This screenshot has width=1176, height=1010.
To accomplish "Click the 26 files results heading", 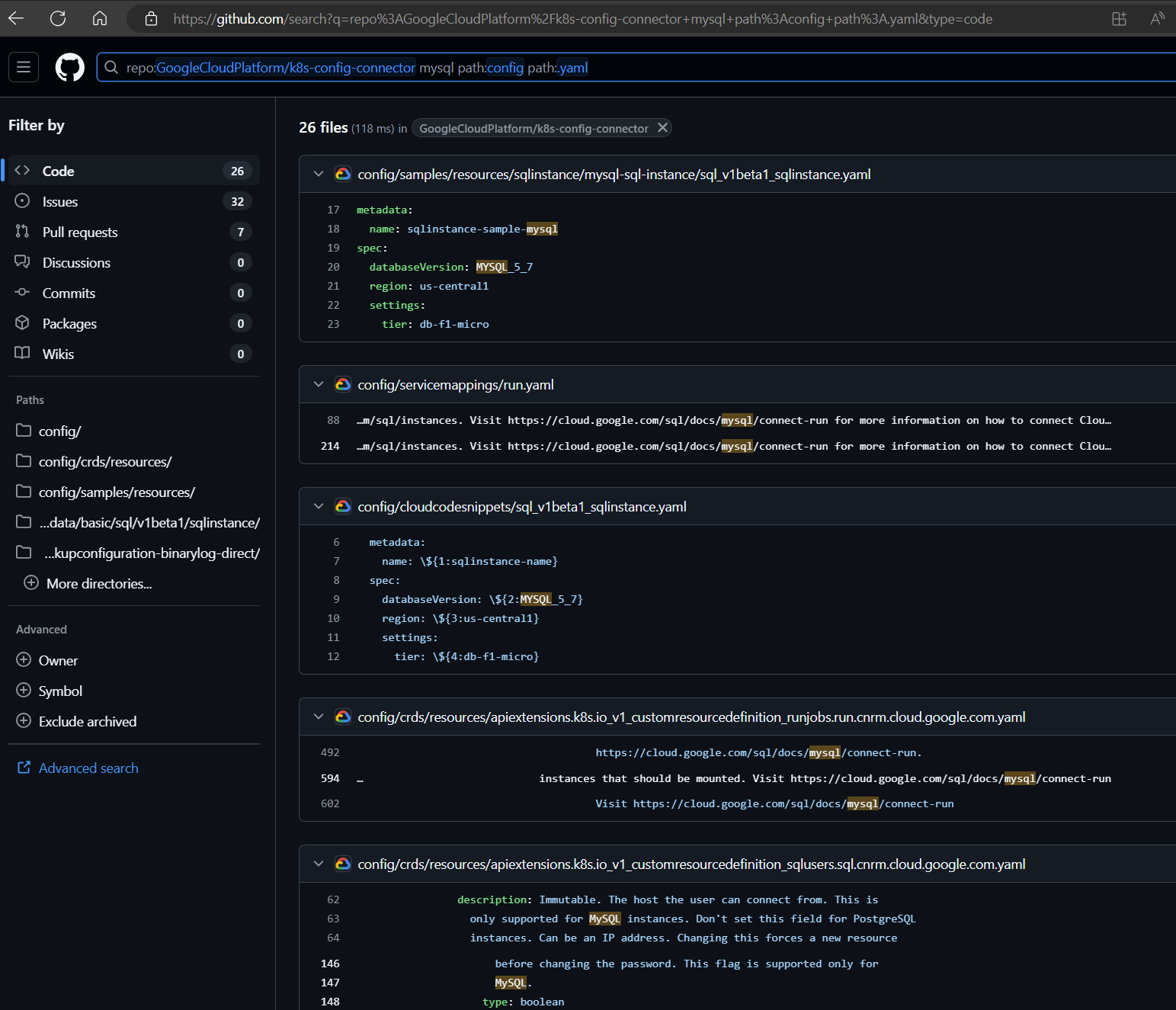I will (x=323, y=127).
